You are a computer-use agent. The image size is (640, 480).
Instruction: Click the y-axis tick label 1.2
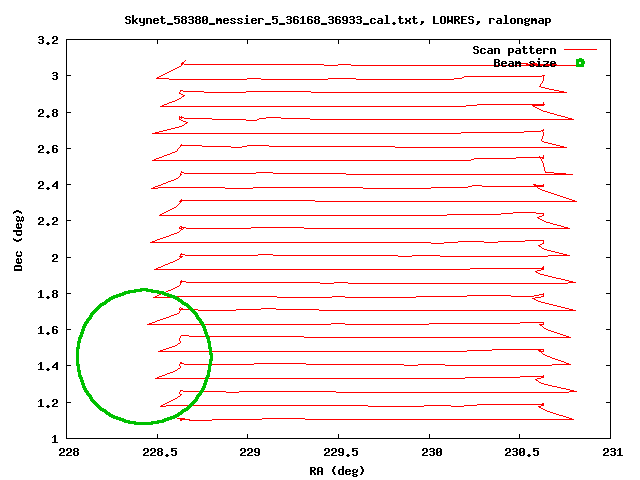[x=48, y=403]
